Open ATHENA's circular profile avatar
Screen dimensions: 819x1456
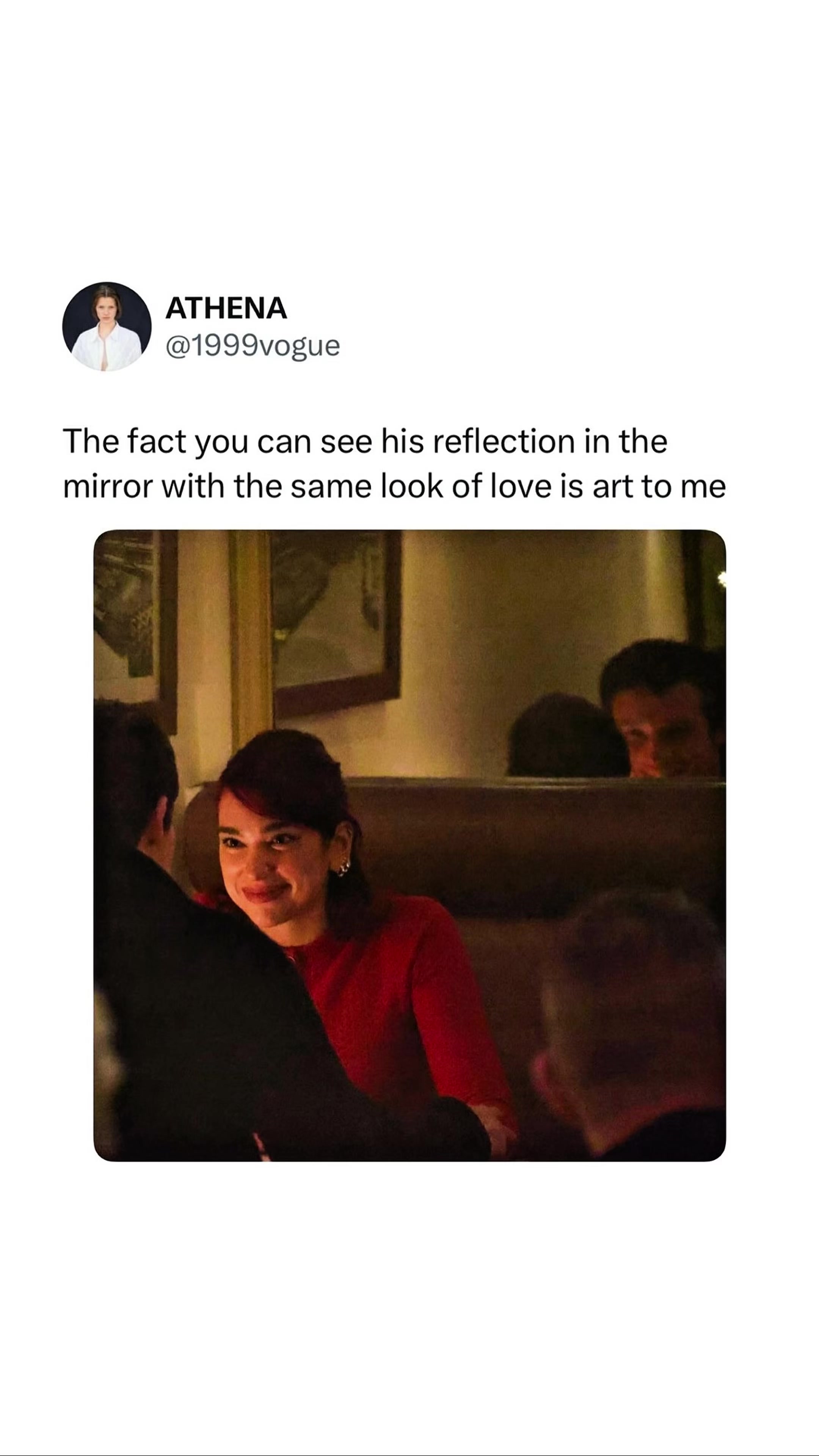pos(107,326)
